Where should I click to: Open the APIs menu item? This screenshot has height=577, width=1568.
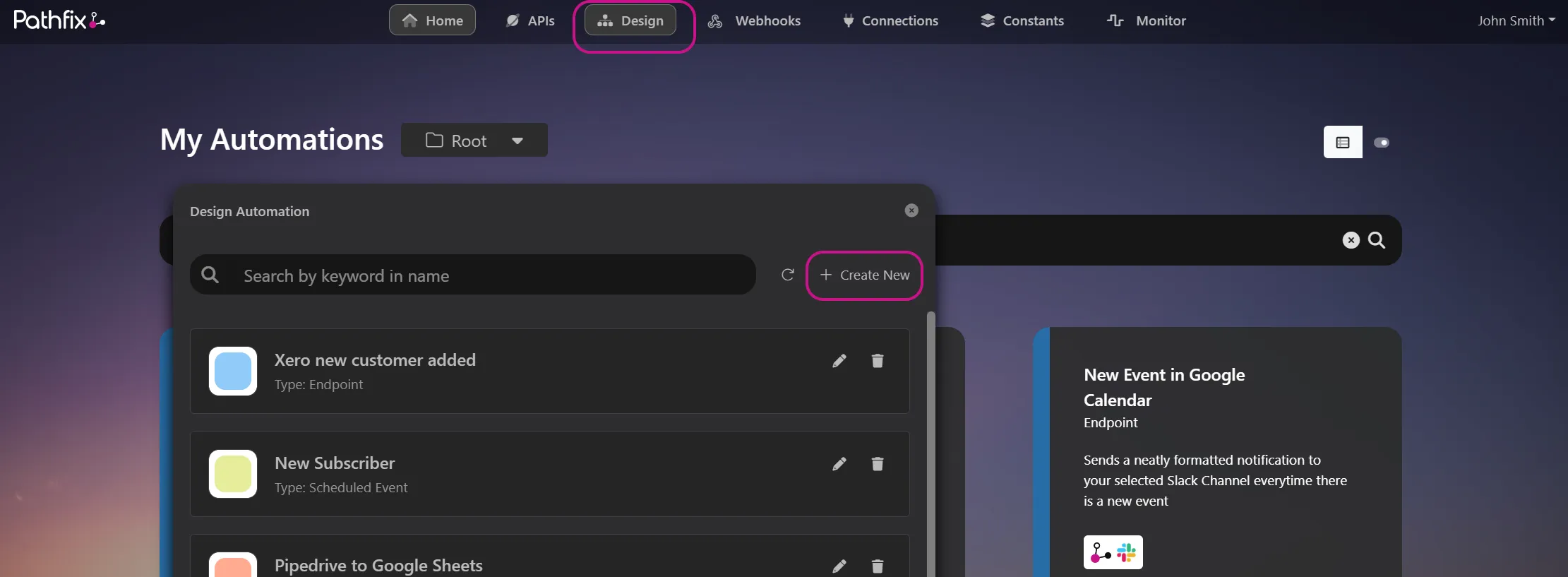click(530, 20)
